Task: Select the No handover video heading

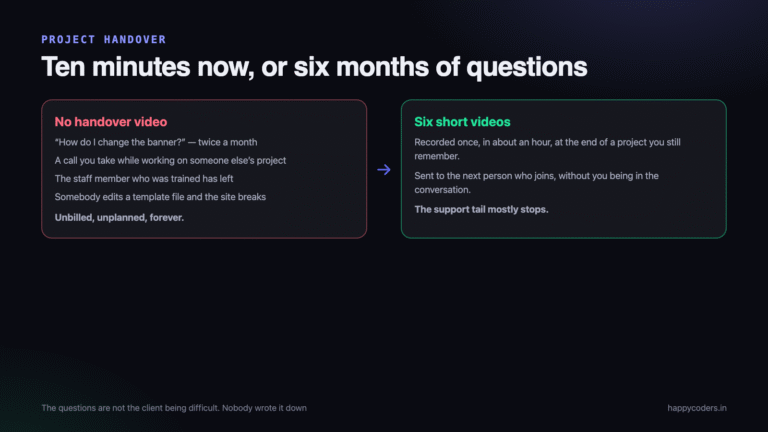Action: (111, 122)
